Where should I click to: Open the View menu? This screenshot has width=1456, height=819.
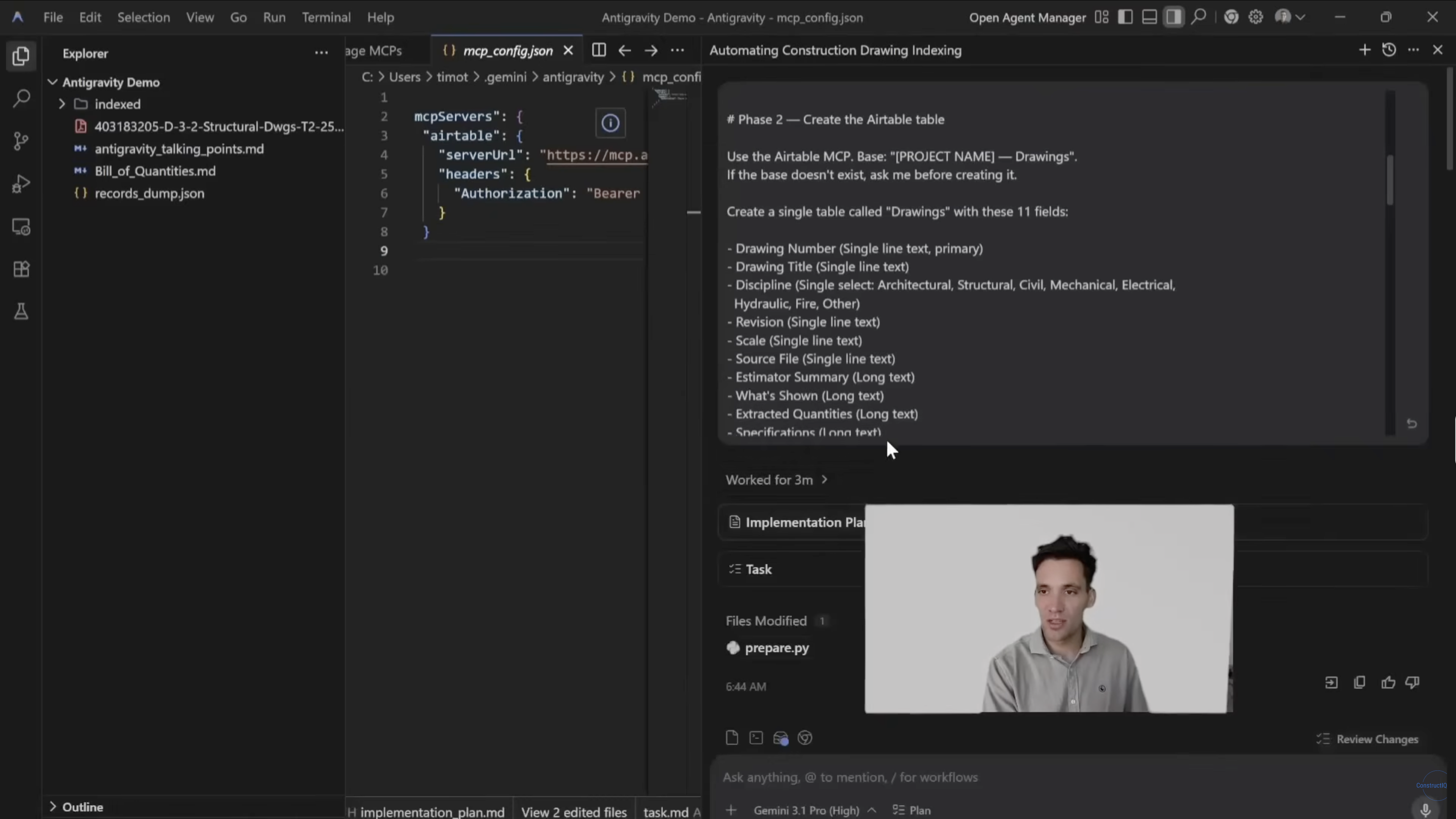pos(200,17)
